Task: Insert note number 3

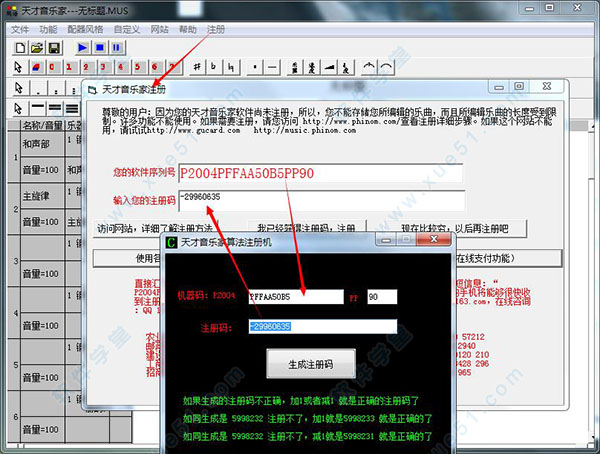Action: click(103, 67)
